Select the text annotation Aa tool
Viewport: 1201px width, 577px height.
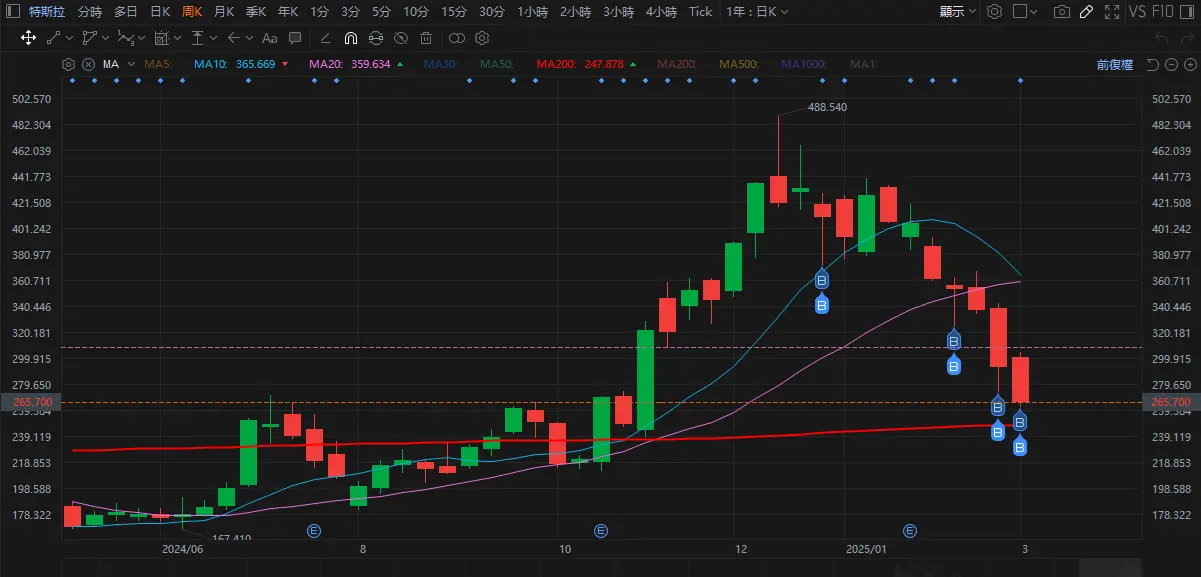point(269,38)
